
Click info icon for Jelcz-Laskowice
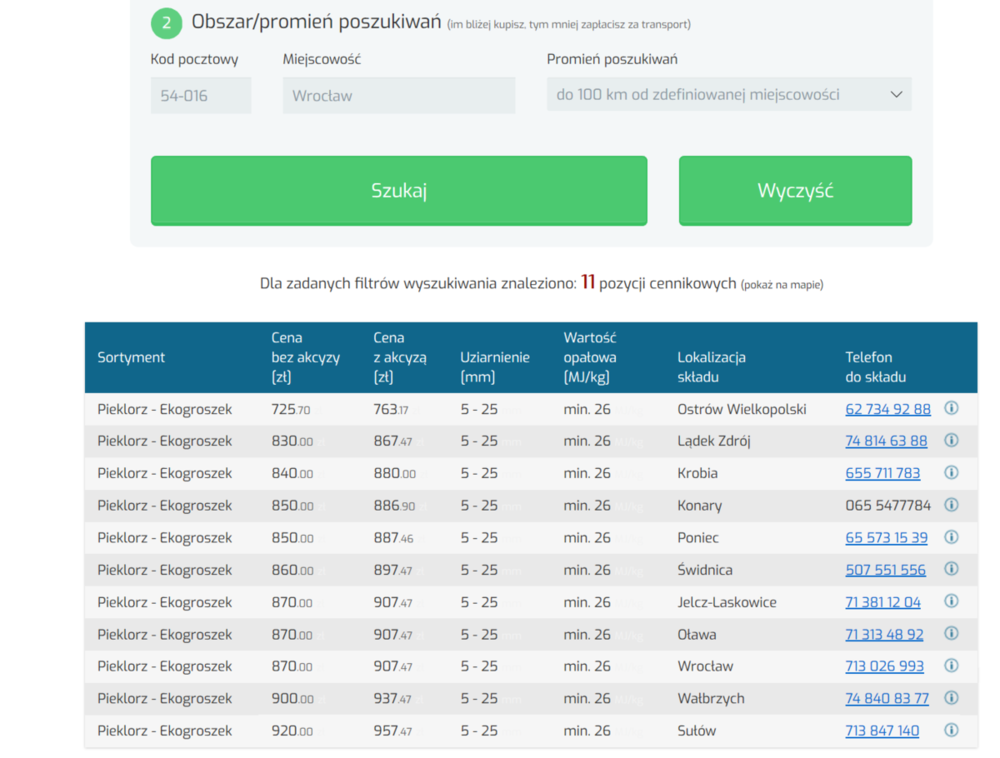951,601
